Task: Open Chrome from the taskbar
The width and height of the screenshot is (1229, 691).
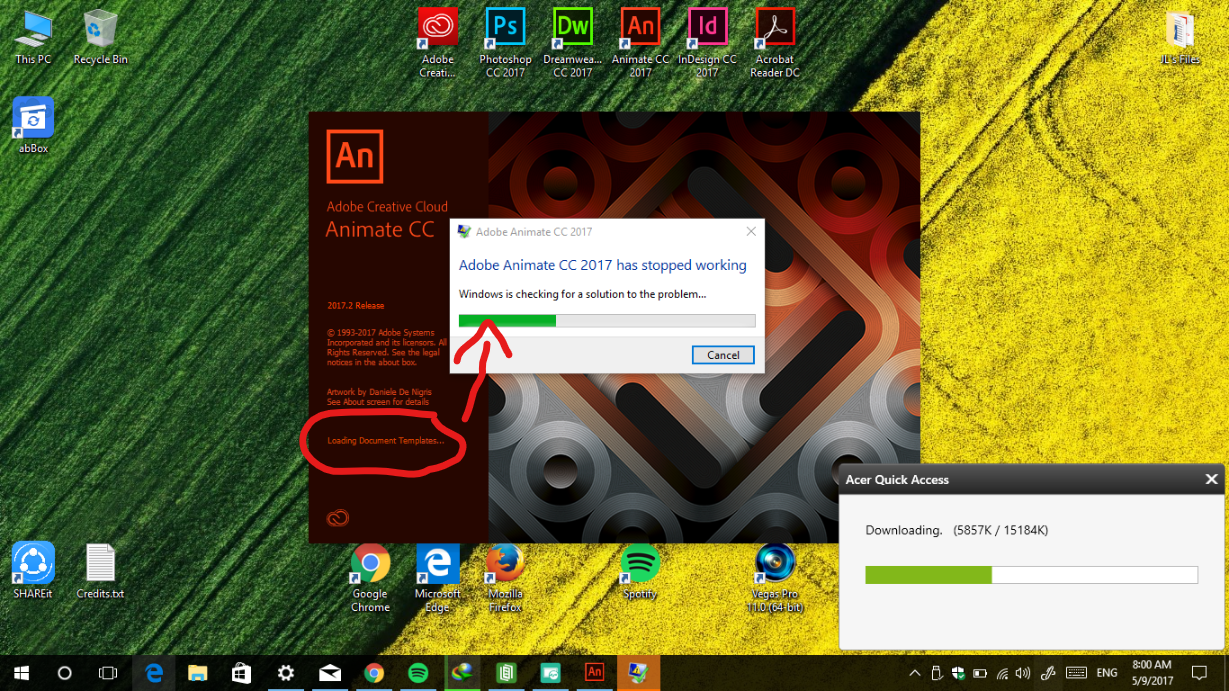Action: point(374,673)
